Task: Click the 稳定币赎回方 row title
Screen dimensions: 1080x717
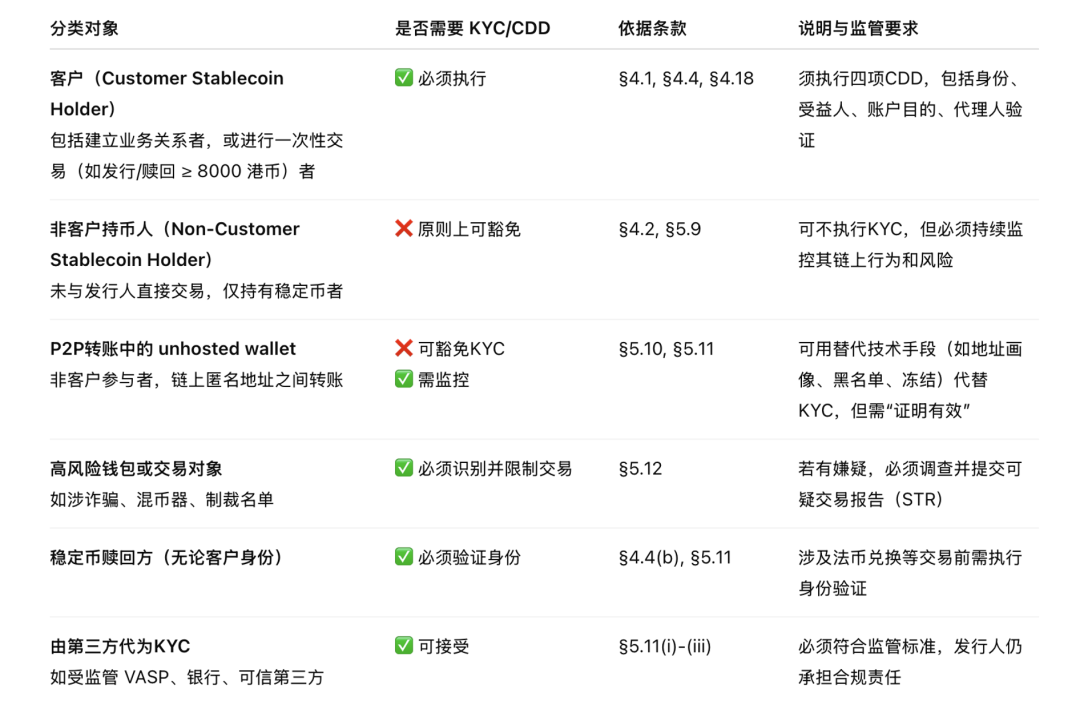Action: tap(166, 557)
